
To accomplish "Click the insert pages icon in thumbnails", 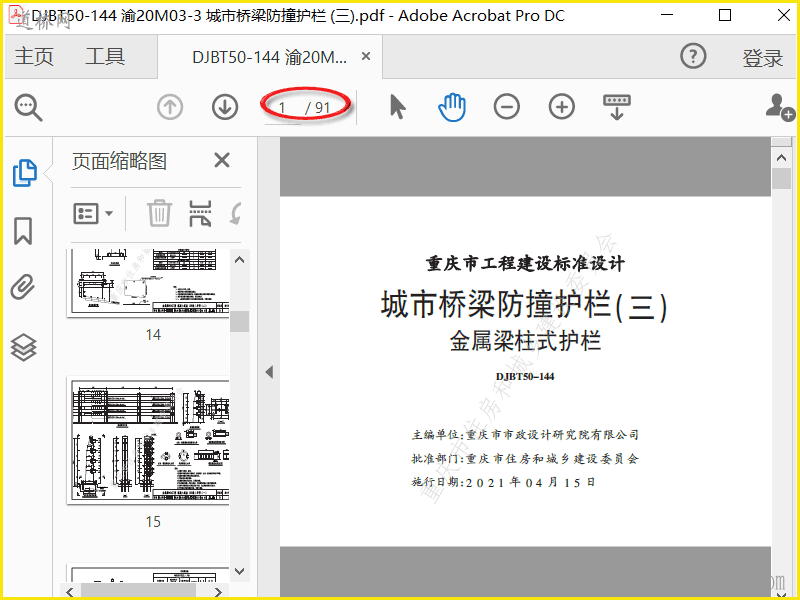I will coord(200,213).
